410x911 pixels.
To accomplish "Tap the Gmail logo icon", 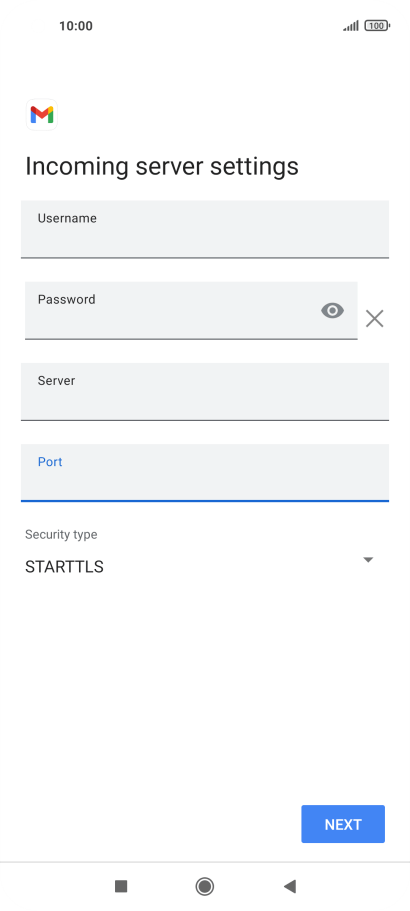I will tap(42, 114).
